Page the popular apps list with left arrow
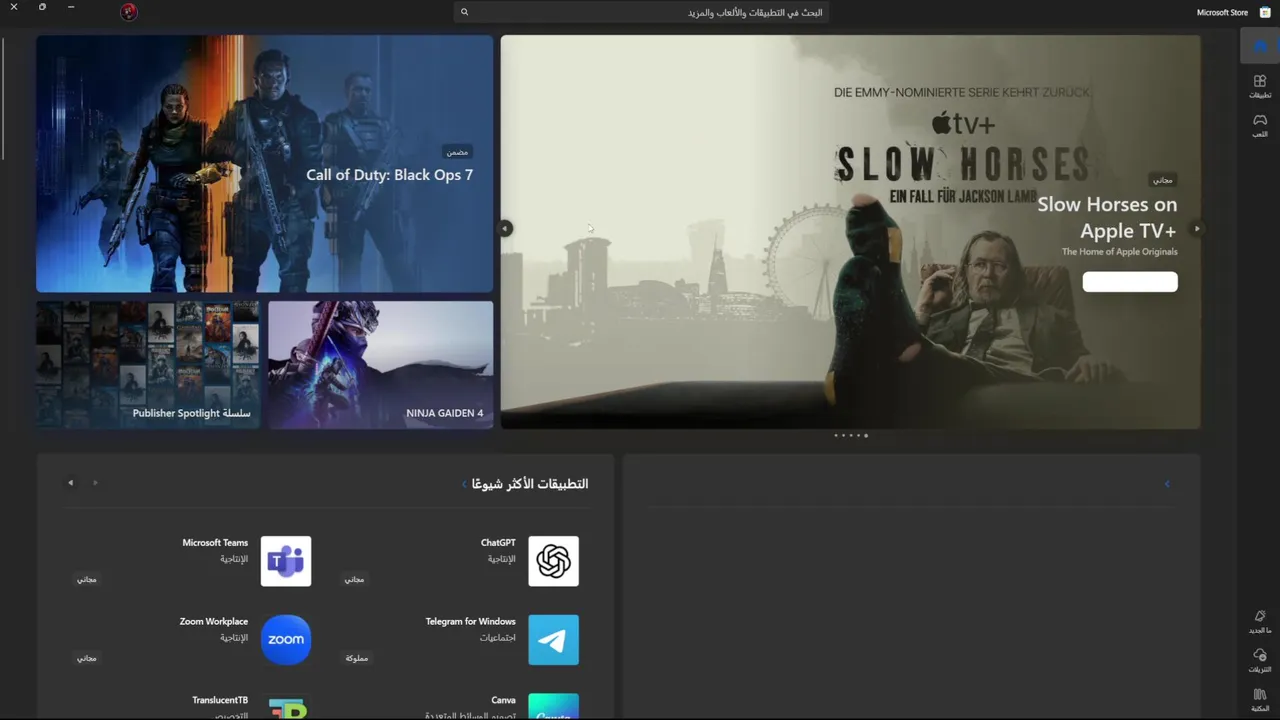 tap(70, 483)
